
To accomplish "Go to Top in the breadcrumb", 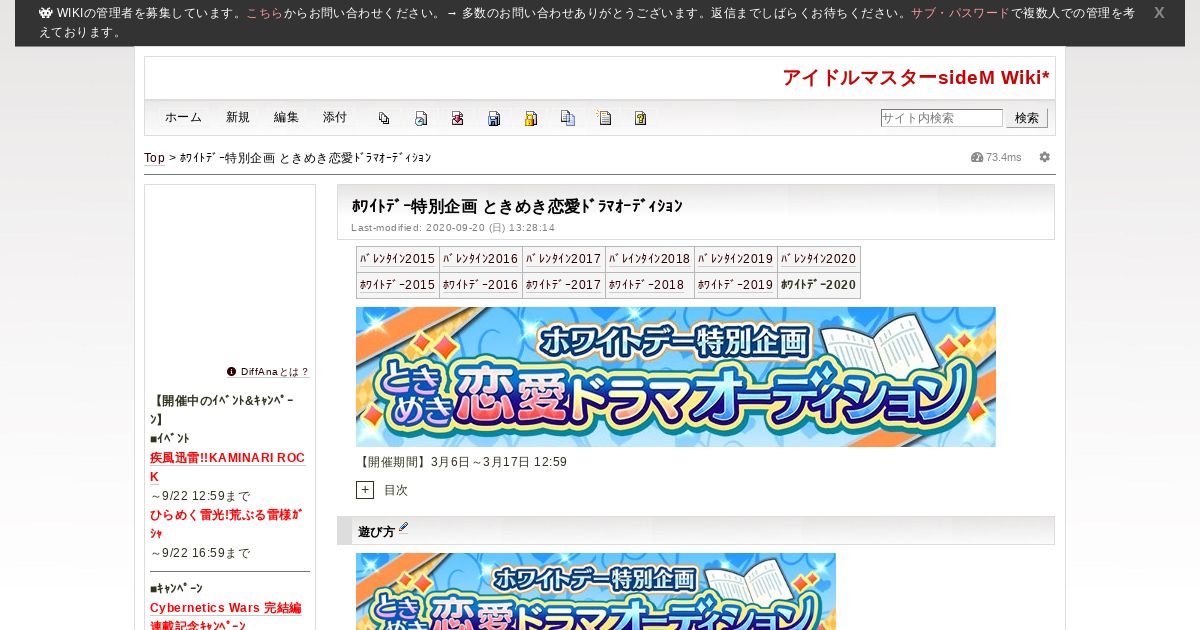I will tap(154, 158).
